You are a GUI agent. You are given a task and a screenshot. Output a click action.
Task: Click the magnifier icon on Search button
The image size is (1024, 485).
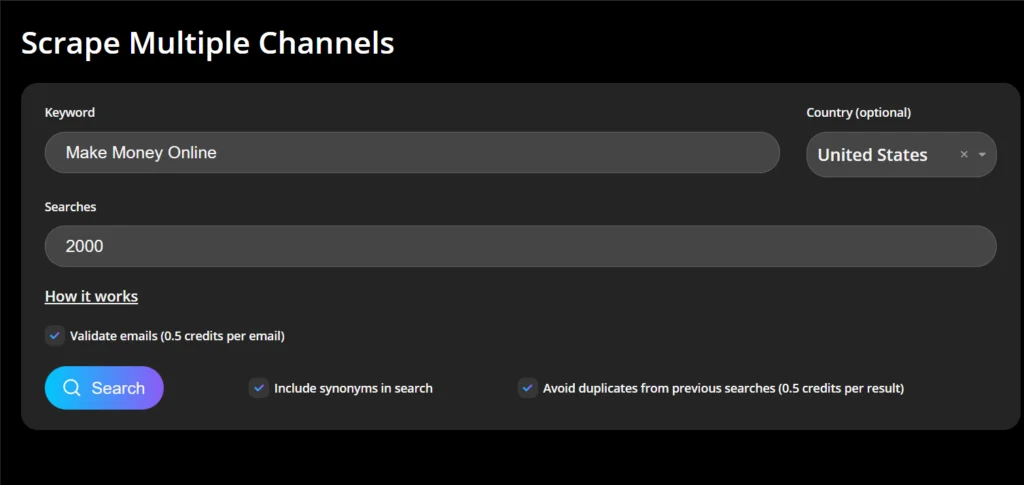(x=71, y=388)
